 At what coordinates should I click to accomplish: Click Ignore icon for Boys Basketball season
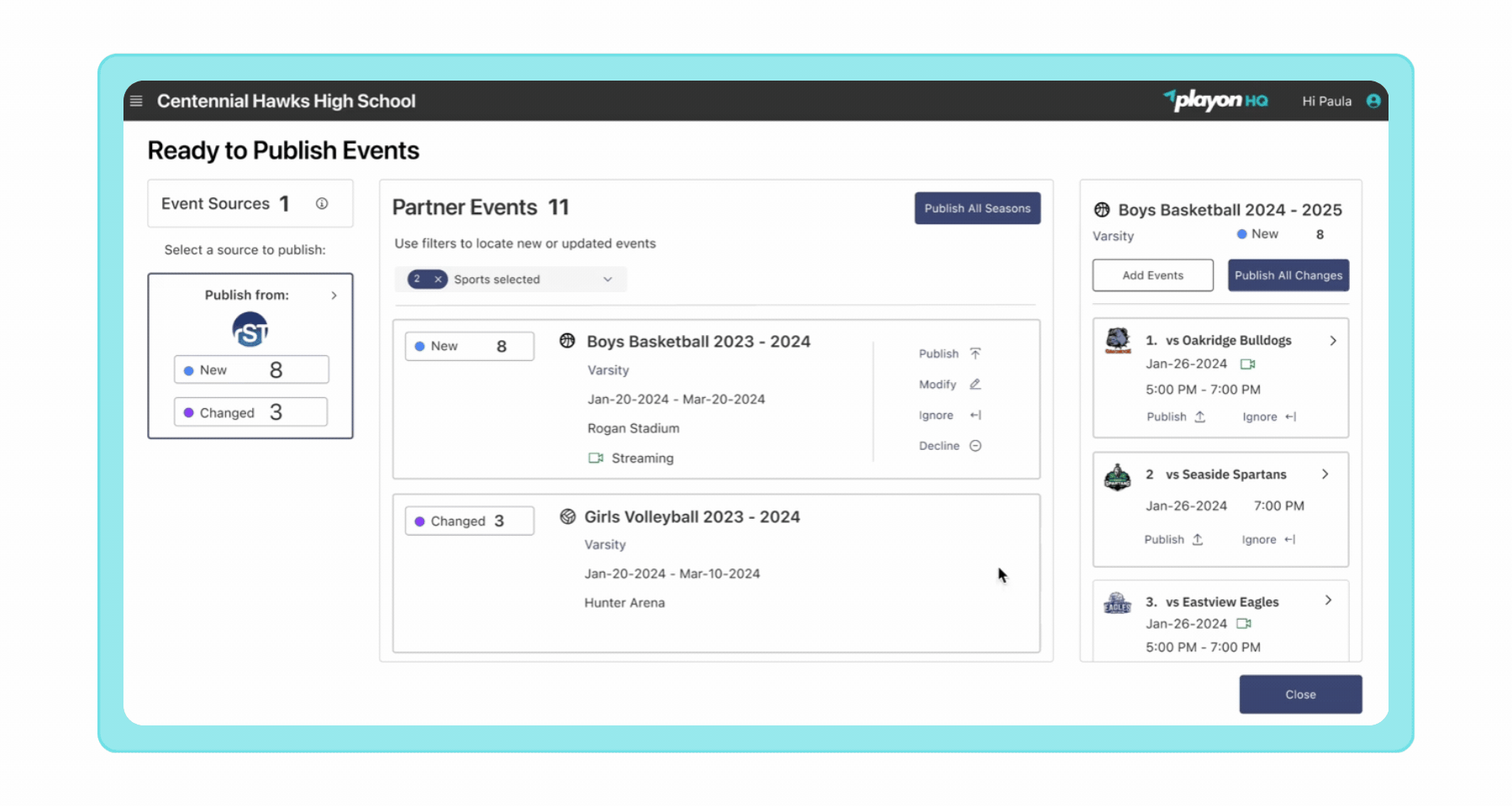975,416
